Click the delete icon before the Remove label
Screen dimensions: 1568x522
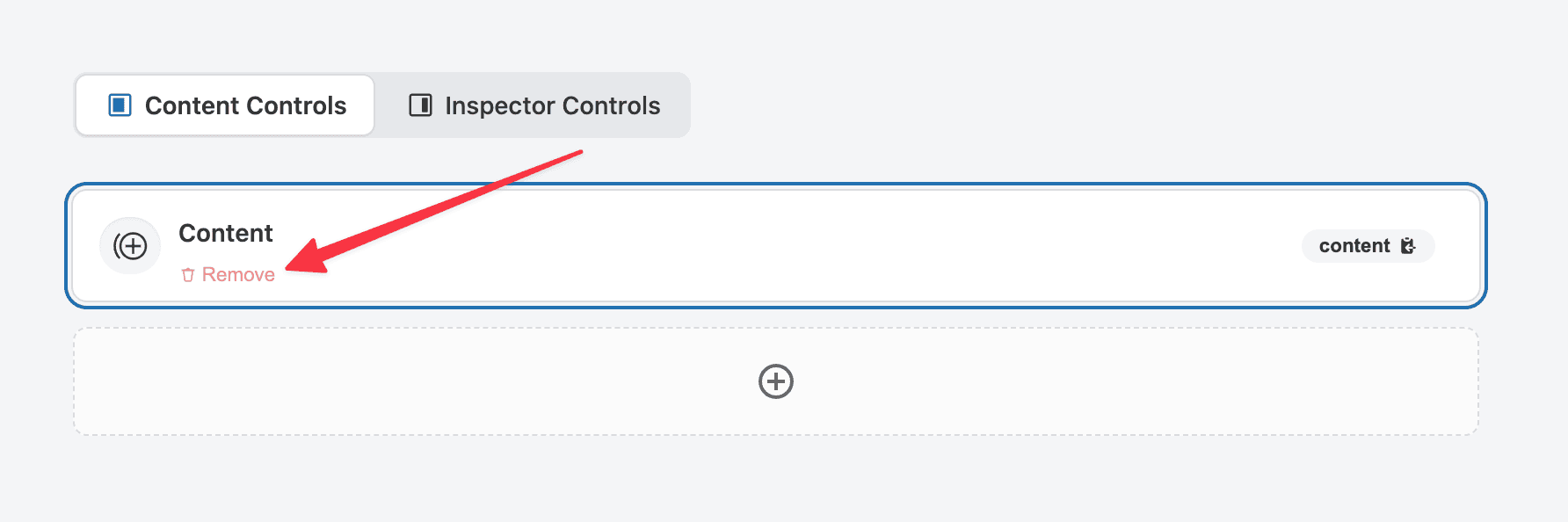pyautogui.click(x=188, y=273)
